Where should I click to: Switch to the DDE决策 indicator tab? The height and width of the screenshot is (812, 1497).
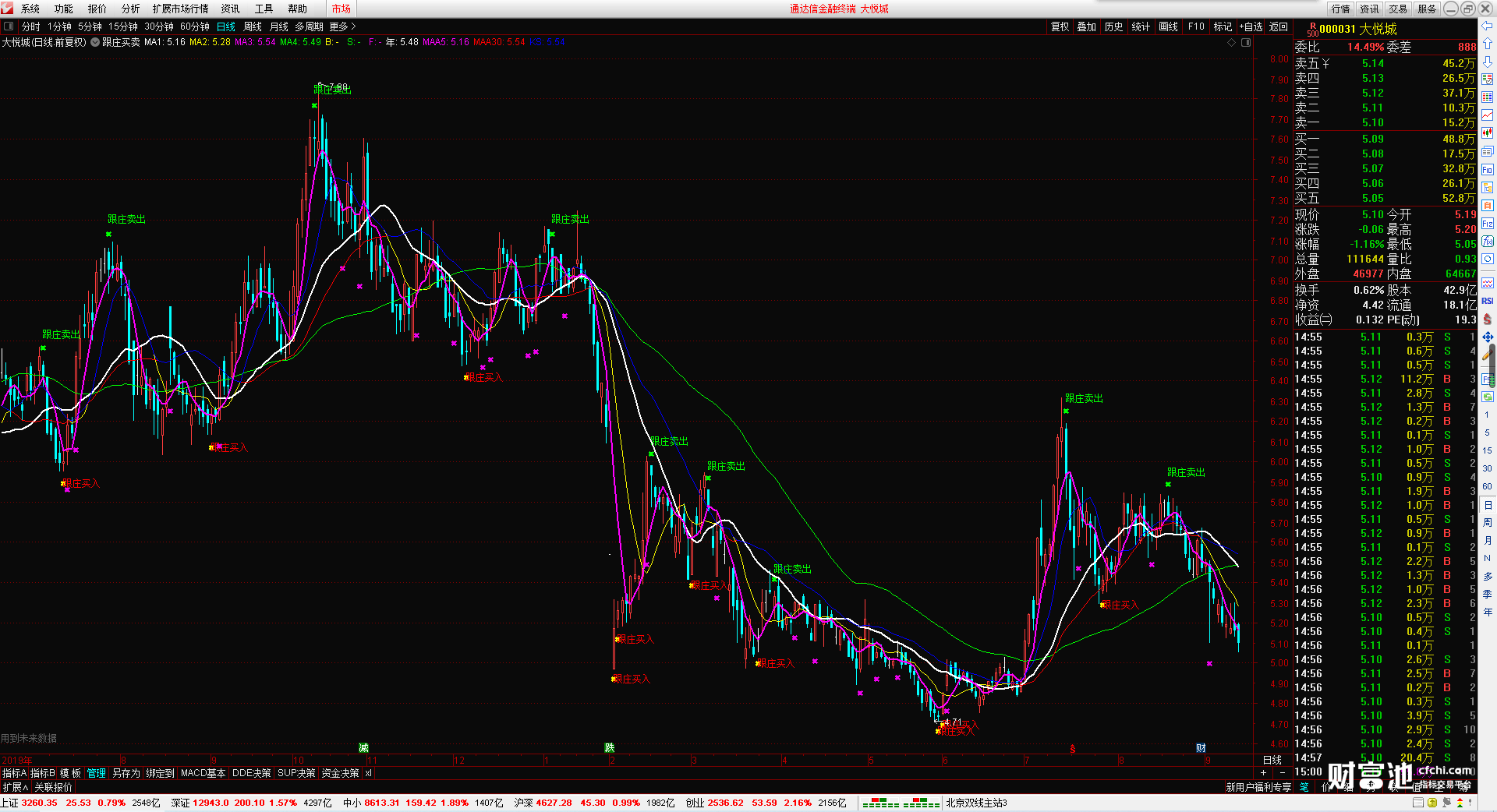[x=252, y=773]
